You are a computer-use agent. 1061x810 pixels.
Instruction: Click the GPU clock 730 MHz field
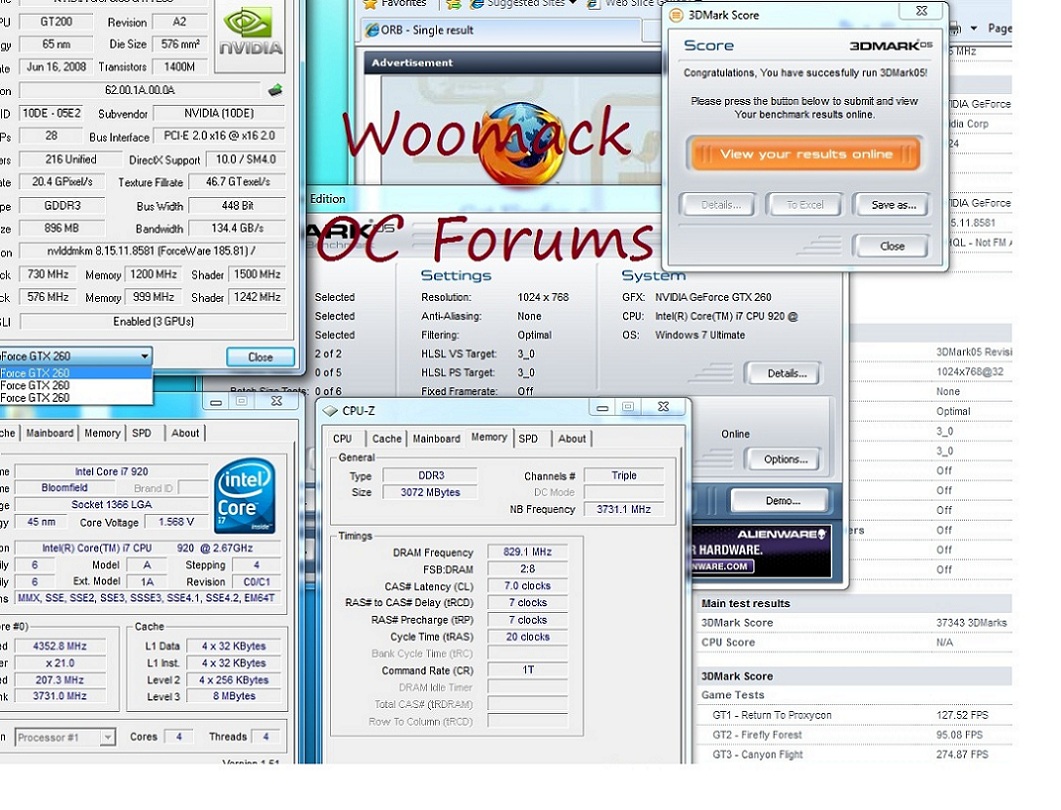[47, 275]
